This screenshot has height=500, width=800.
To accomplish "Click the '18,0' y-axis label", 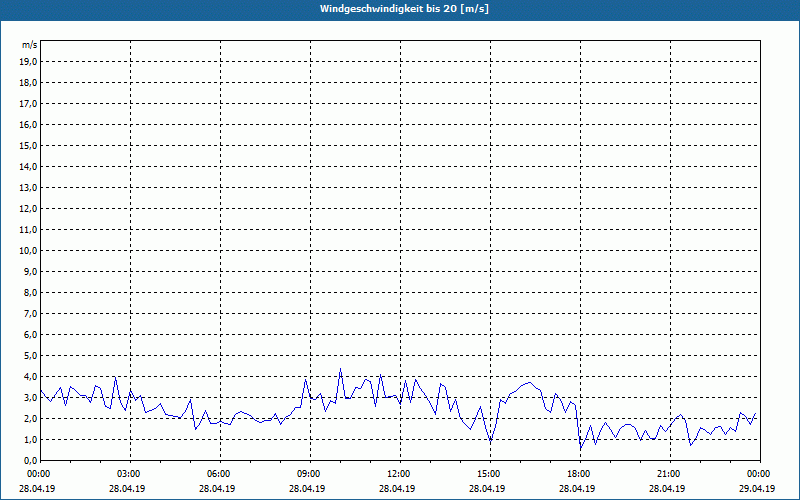I will [29, 83].
